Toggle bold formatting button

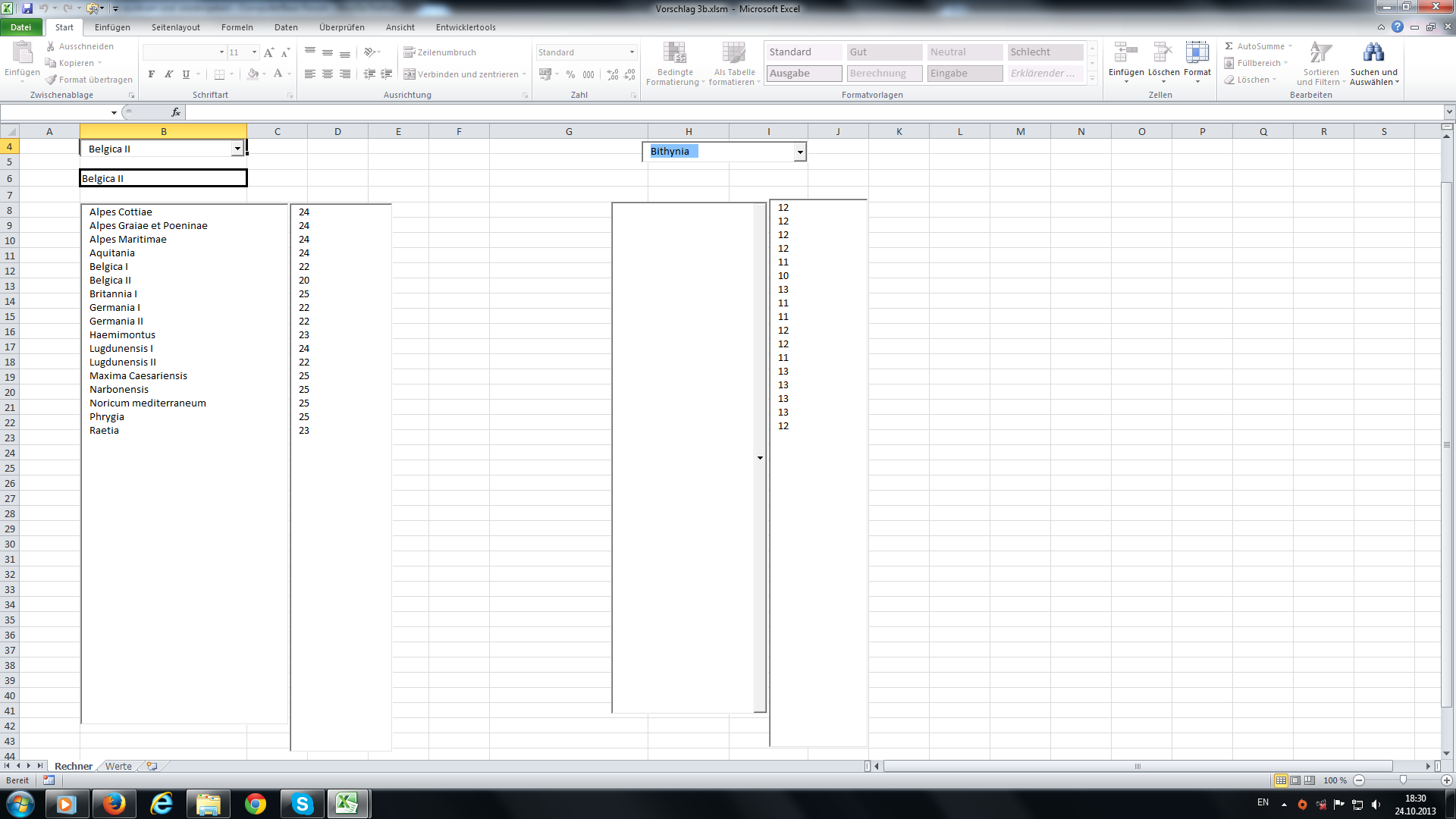[x=152, y=74]
